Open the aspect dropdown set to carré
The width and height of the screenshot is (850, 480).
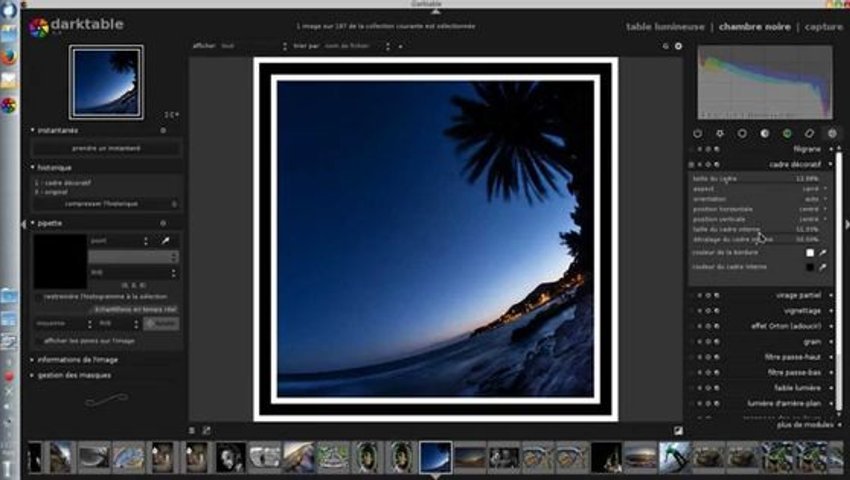(759, 189)
